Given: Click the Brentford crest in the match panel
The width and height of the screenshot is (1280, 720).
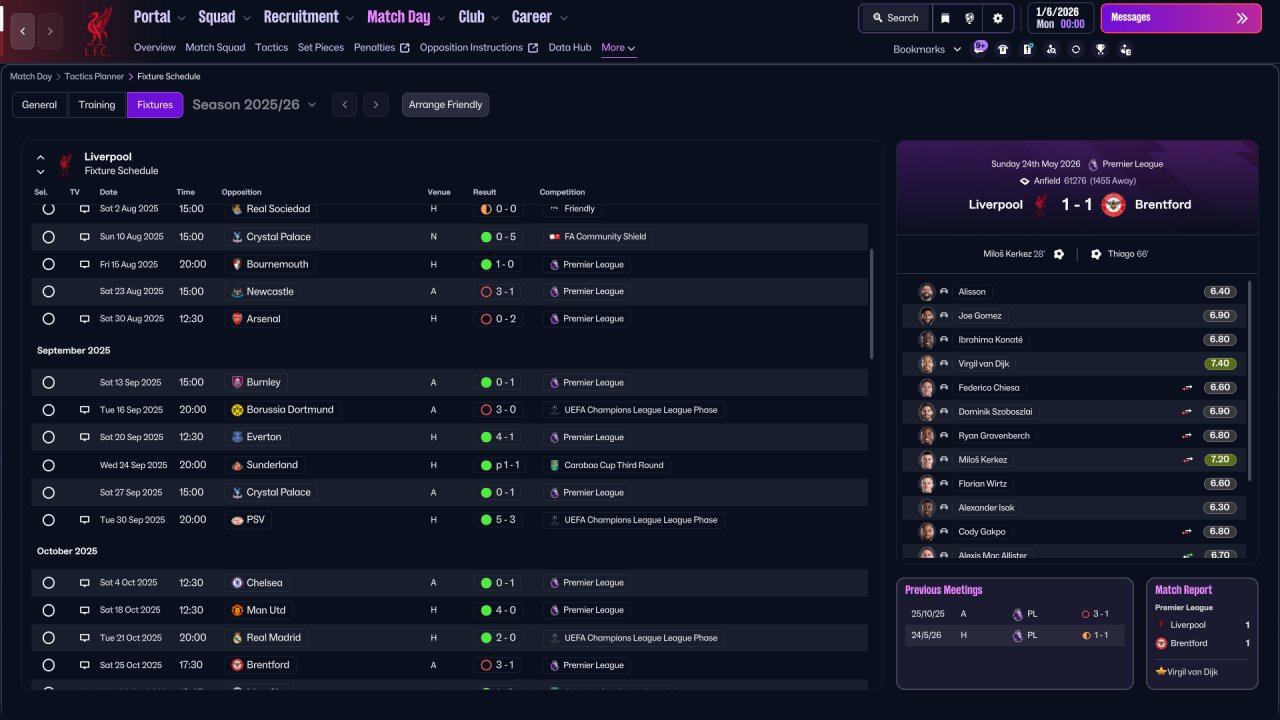Looking at the screenshot, I should point(1113,204).
